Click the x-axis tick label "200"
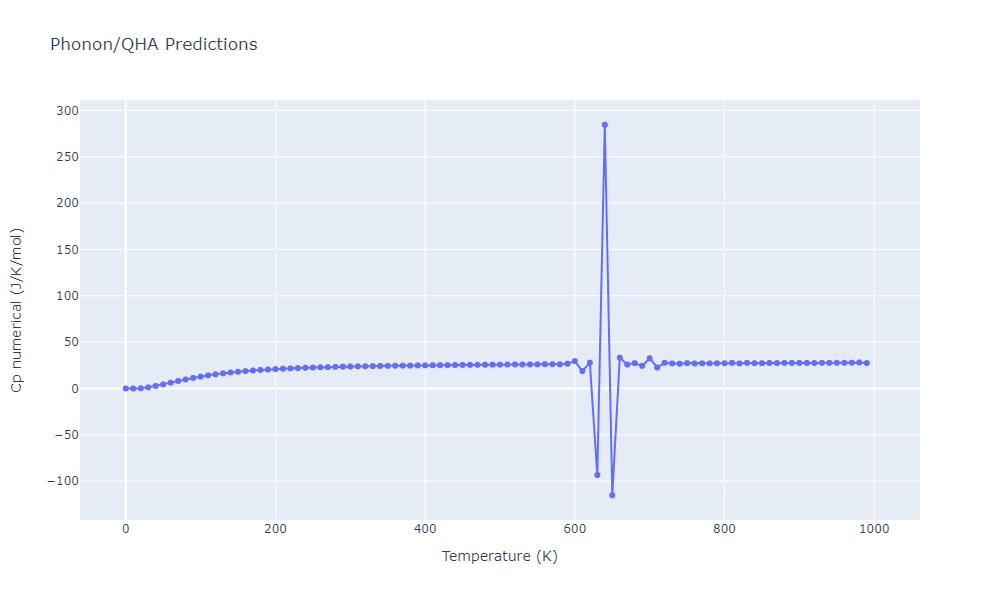This screenshot has height=600, width=1000. (275, 530)
